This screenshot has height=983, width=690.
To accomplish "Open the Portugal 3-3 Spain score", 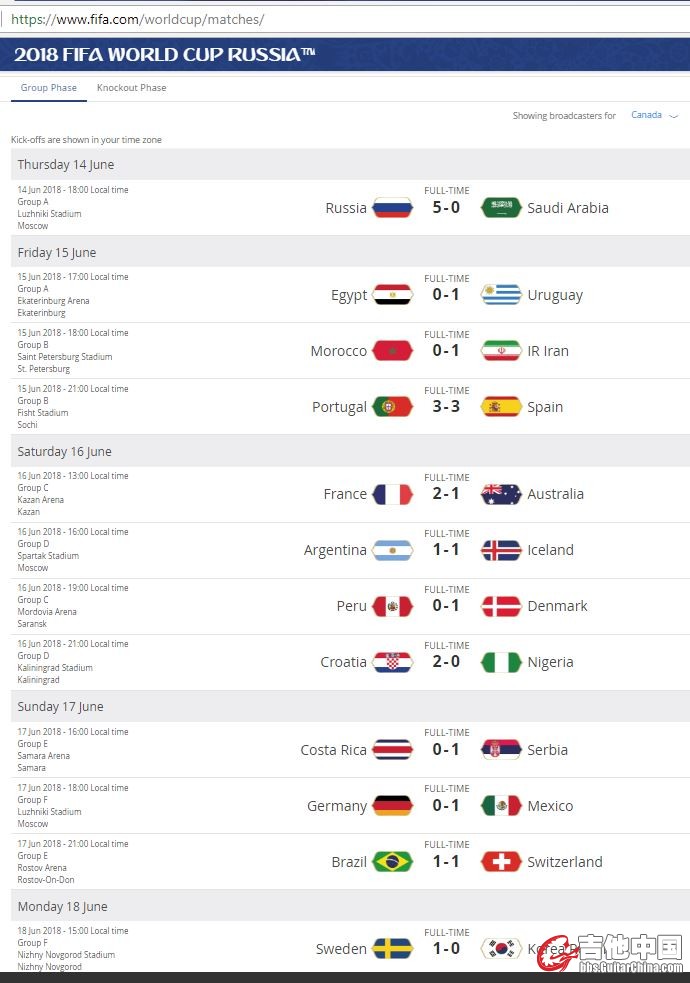I will [446, 406].
